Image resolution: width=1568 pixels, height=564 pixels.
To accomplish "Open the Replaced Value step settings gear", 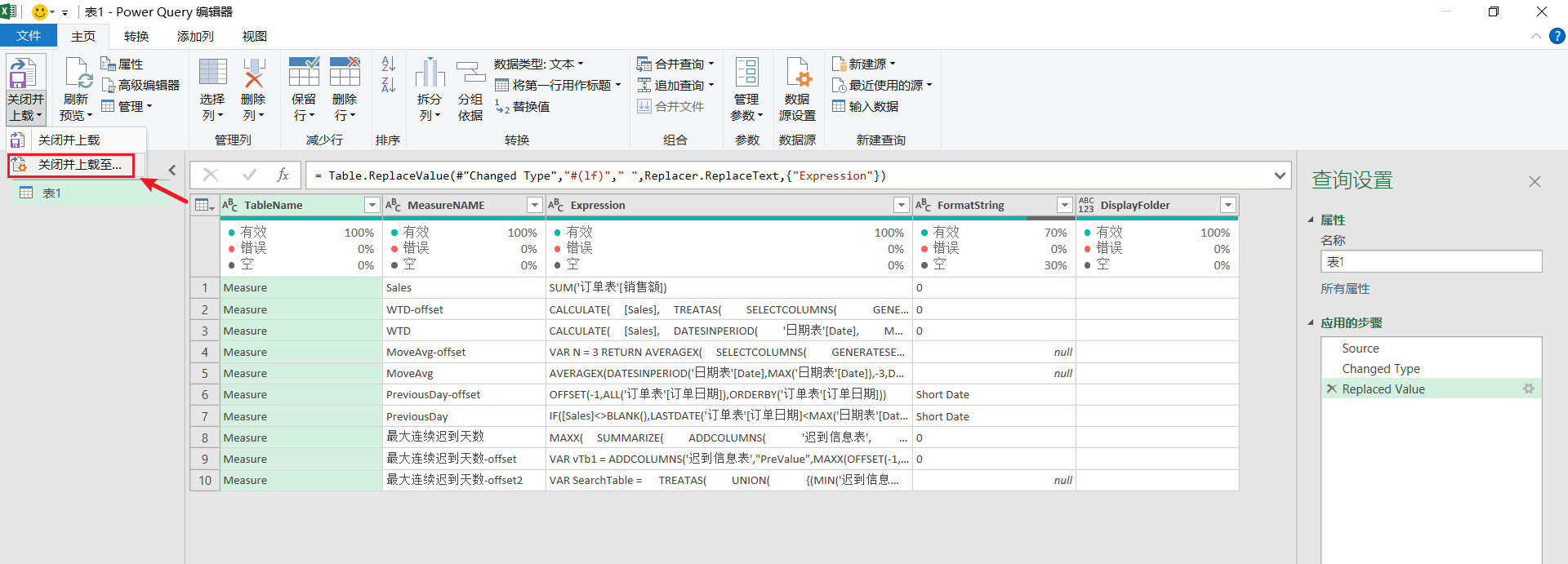I will [x=1528, y=389].
